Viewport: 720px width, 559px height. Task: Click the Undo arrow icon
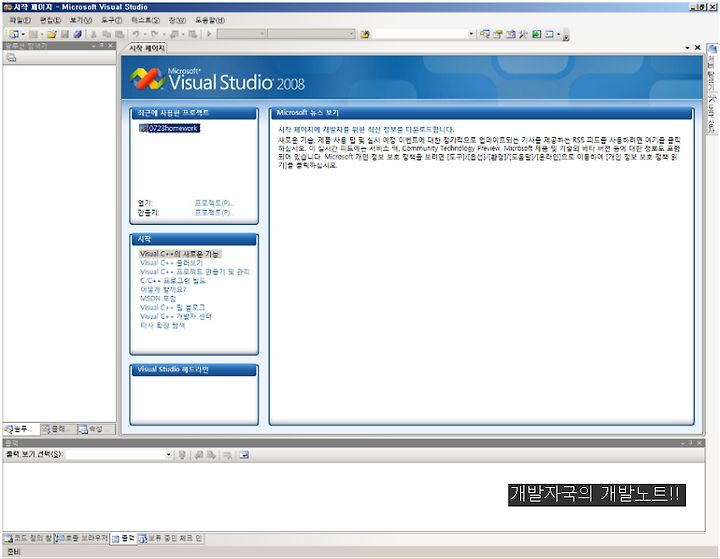[x=136, y=34]
